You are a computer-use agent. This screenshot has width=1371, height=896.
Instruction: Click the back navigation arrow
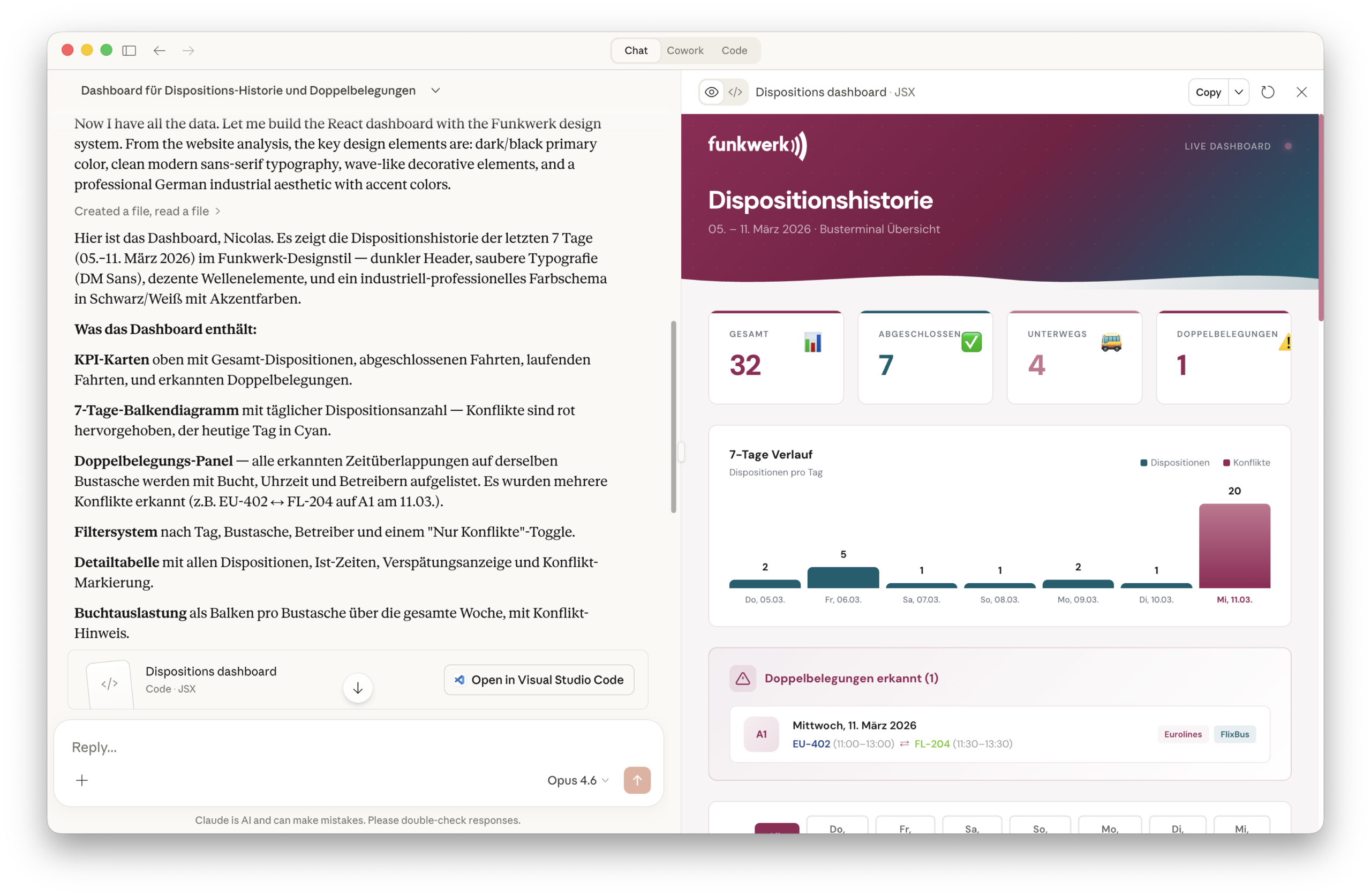160,51
